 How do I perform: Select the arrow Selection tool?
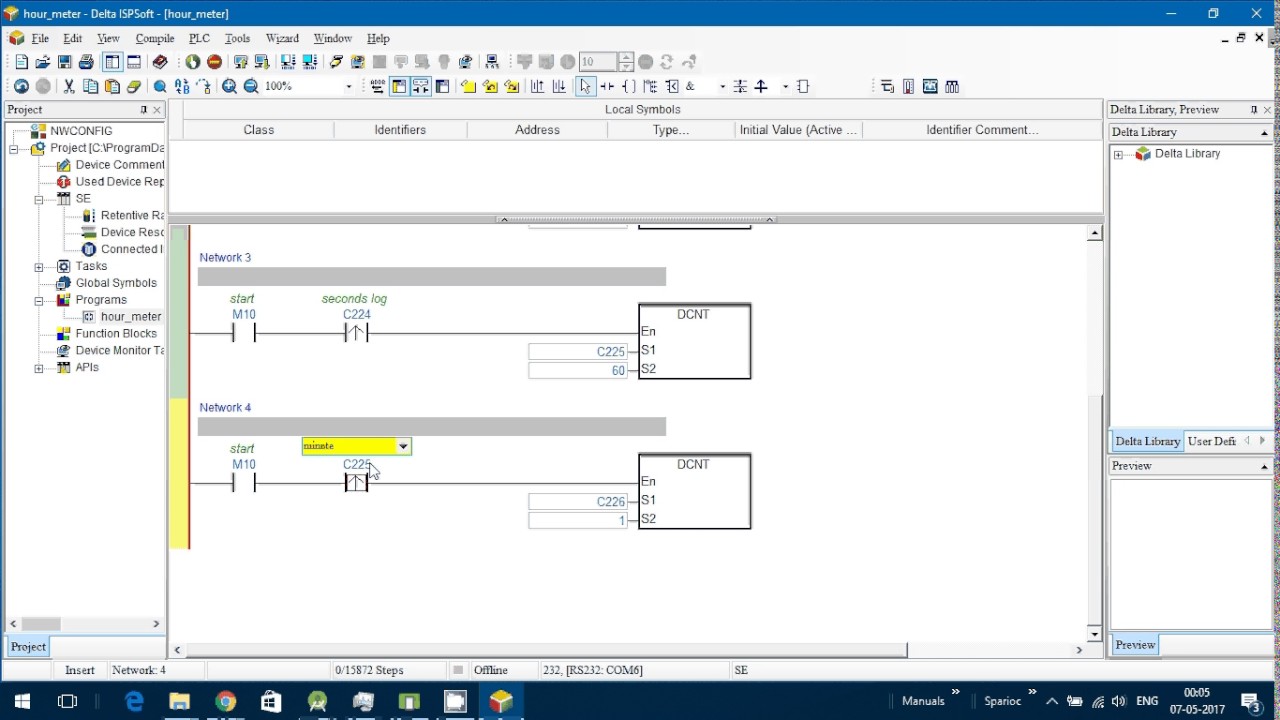pyautogui.click(x=585, y=87)
